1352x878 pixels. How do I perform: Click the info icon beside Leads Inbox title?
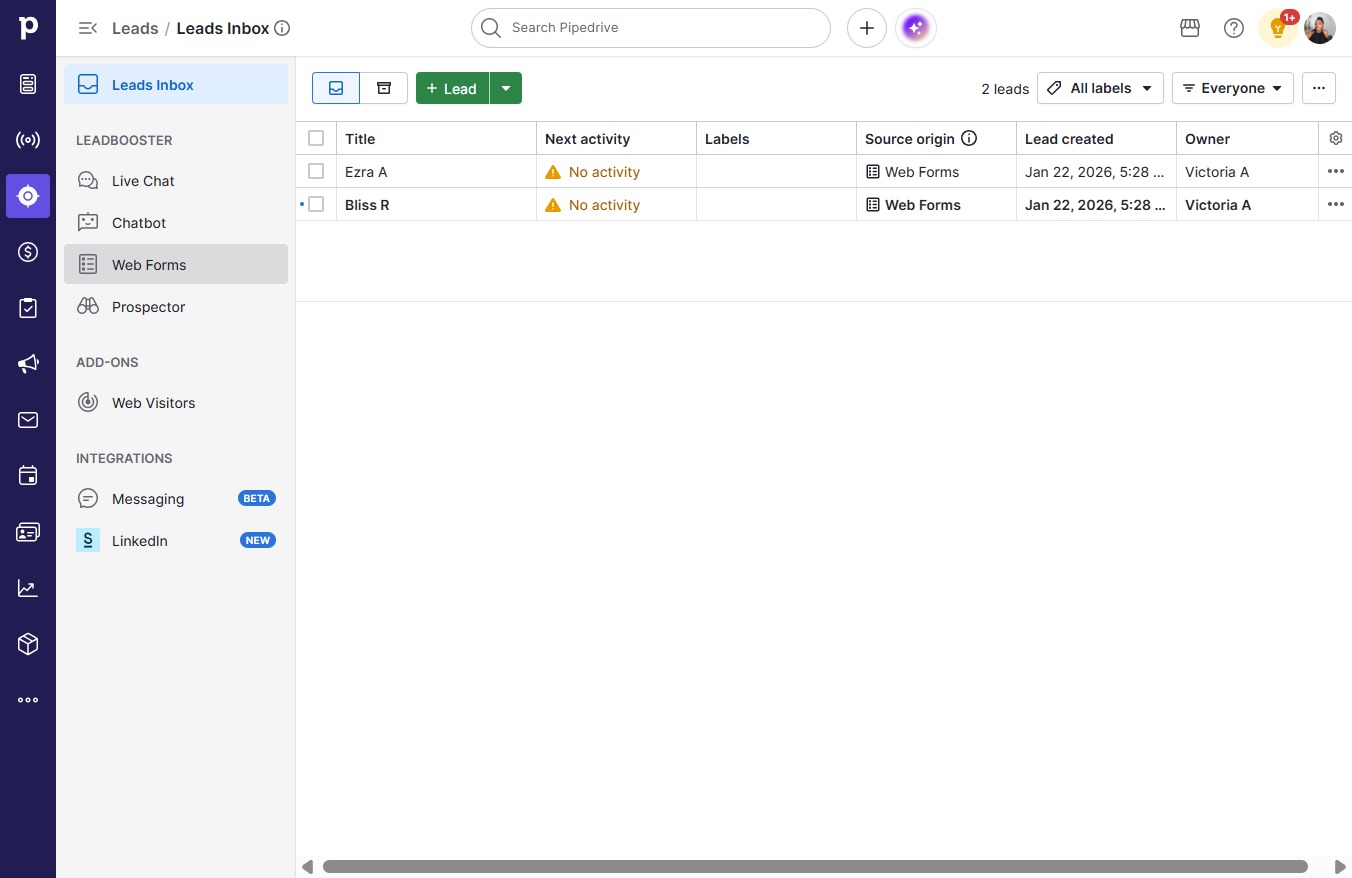click(282, 28)
